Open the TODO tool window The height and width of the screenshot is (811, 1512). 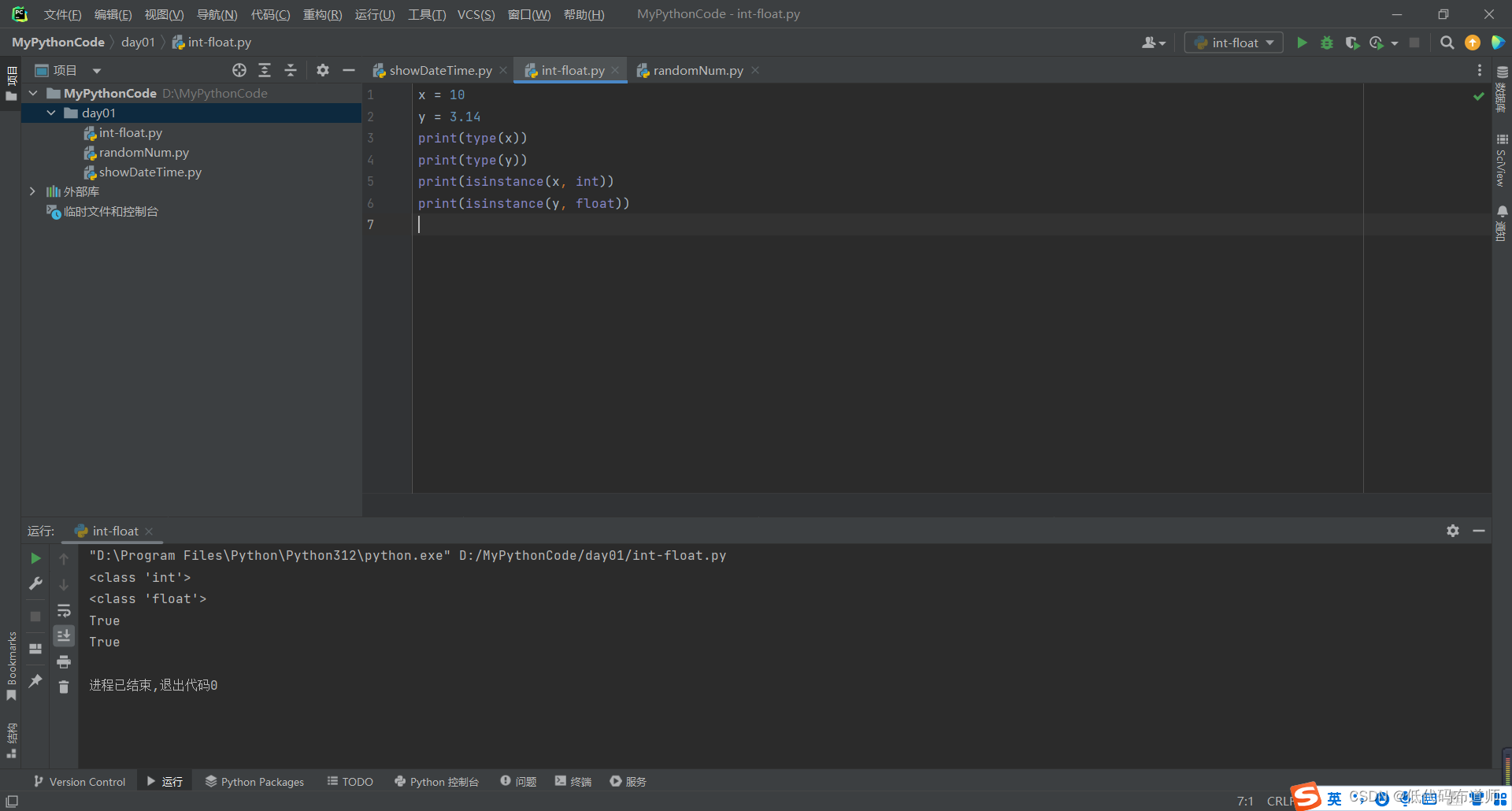[x=350, y=781]
